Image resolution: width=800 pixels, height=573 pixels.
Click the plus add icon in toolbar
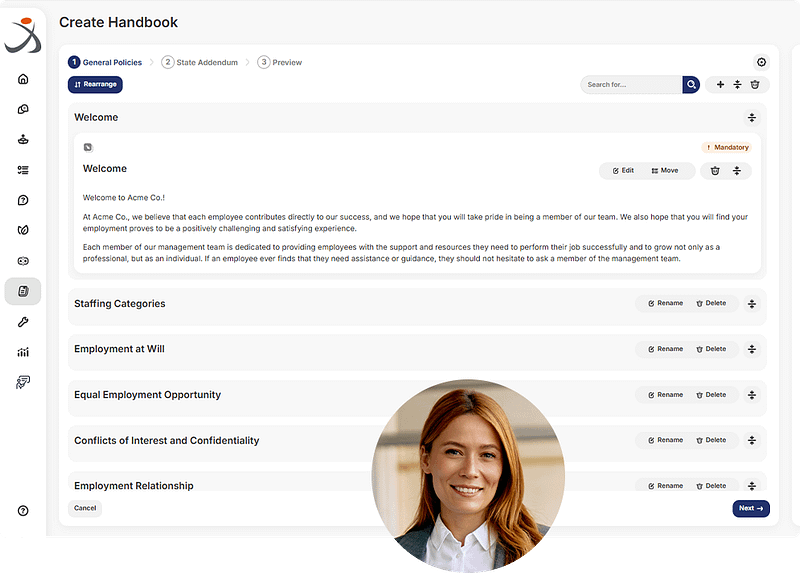(x=720, y=85)
